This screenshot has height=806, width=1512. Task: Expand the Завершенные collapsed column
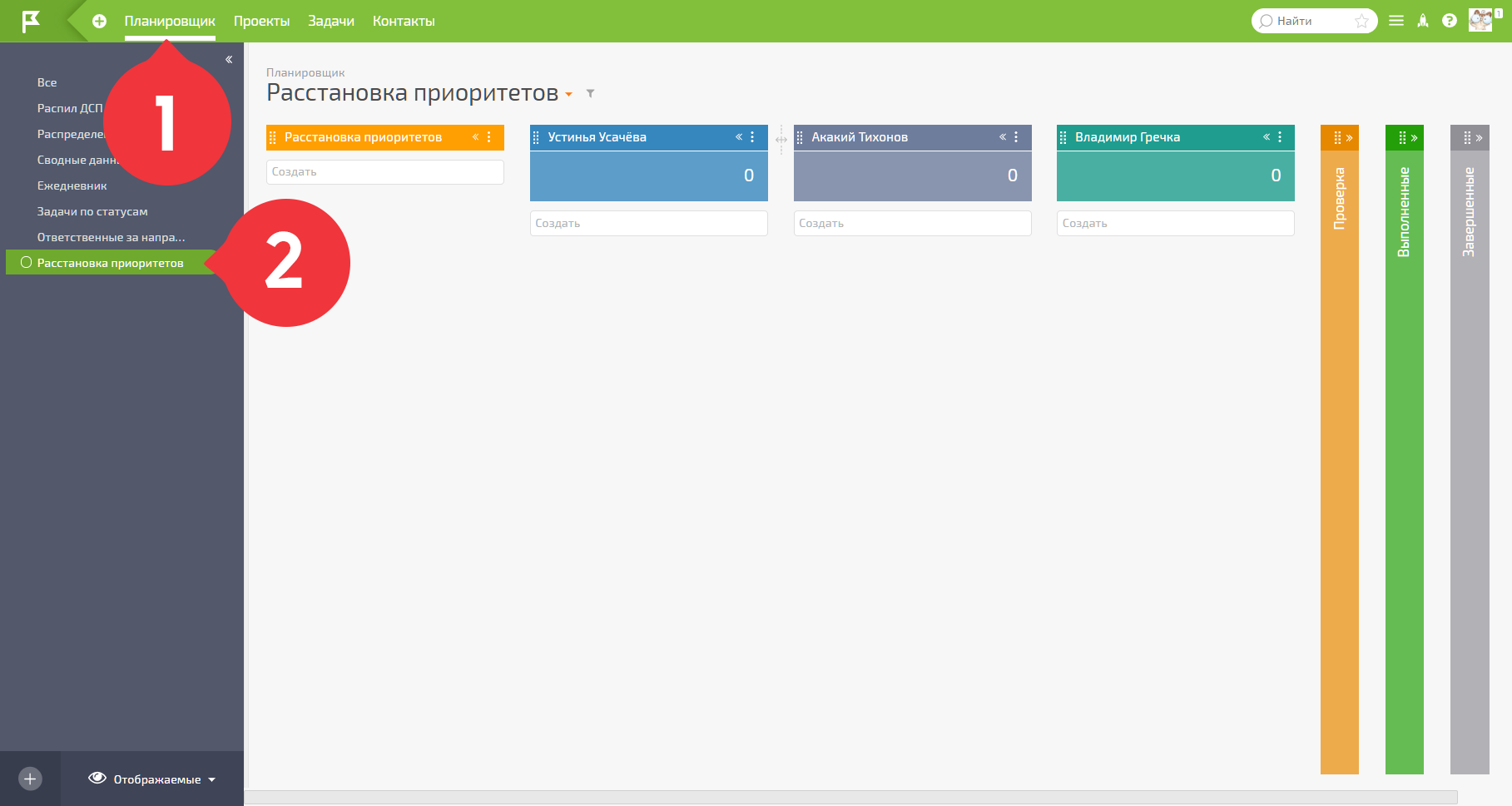click(1479, 138)
